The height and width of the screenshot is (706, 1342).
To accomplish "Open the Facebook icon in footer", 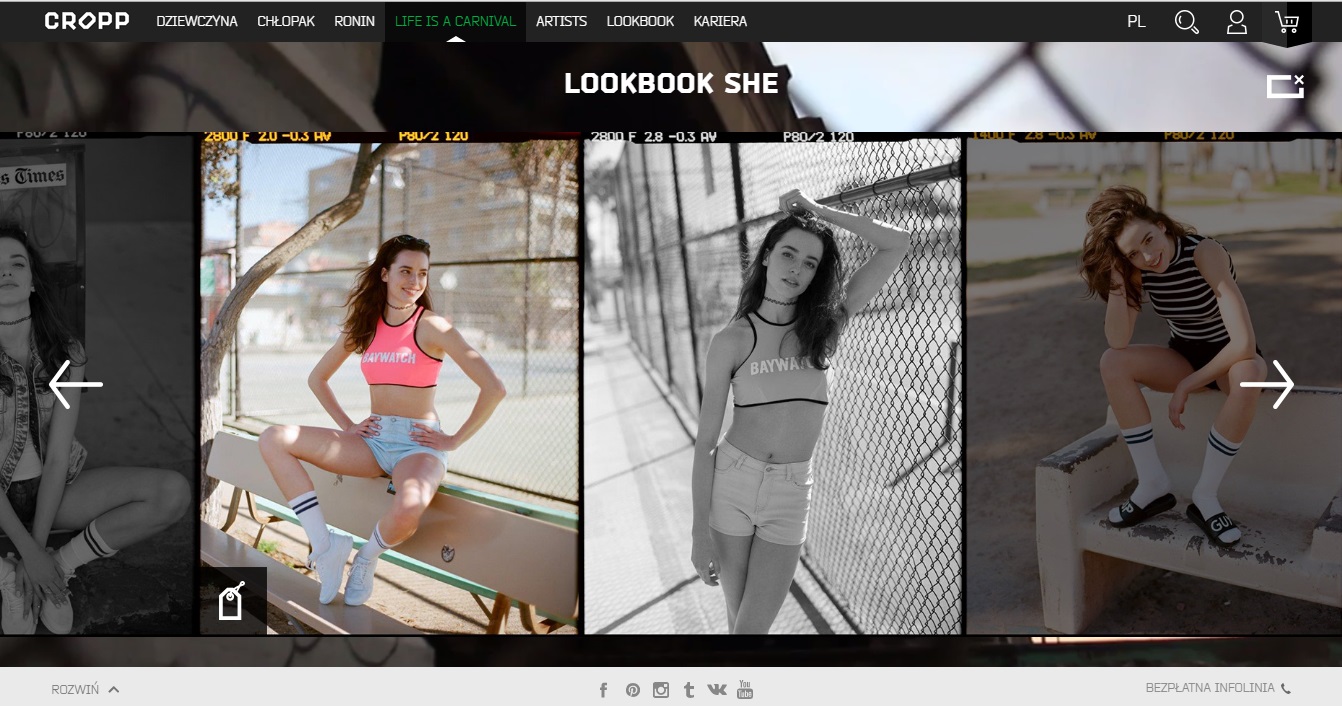I will coord(604,689).
